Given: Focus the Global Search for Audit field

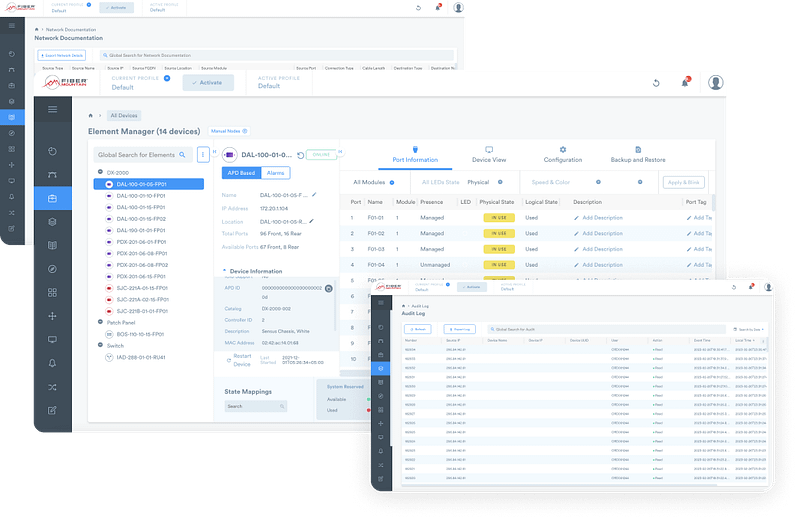Looking at the screenshot, I should (x=606, y=330).
